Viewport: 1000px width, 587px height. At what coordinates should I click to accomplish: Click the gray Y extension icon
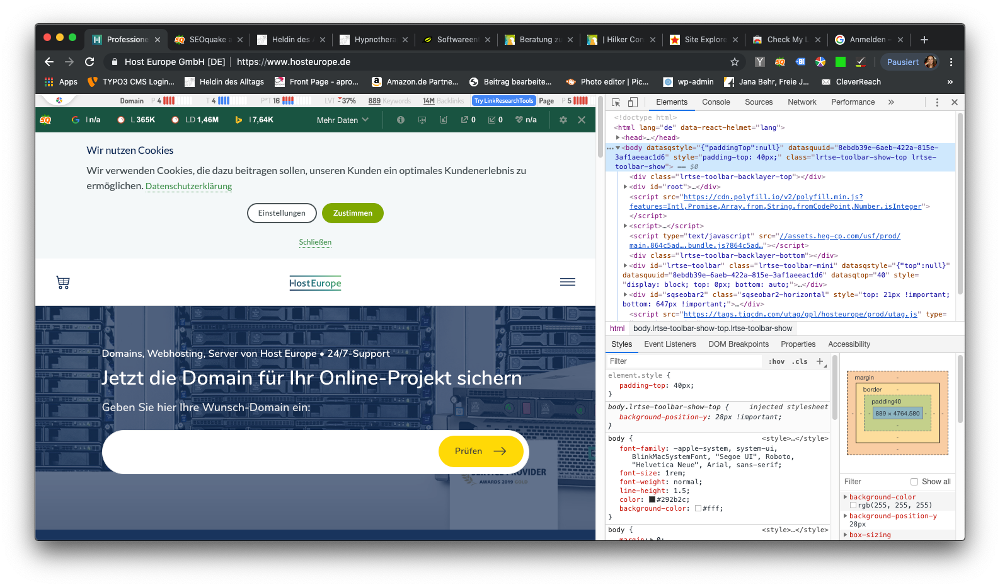[760, 62]
